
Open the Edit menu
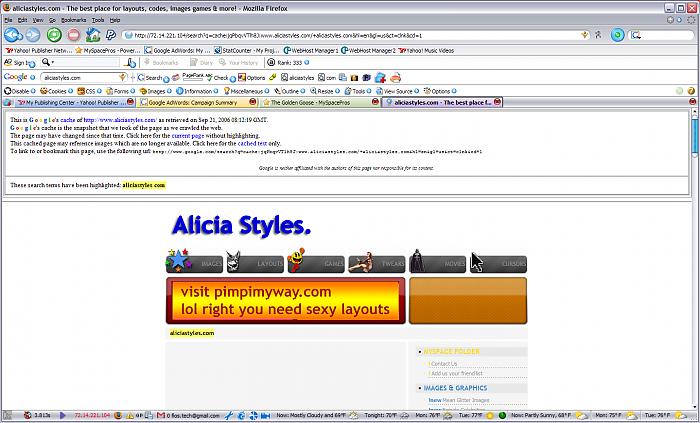pyautogui.click(x=22, y=20)
